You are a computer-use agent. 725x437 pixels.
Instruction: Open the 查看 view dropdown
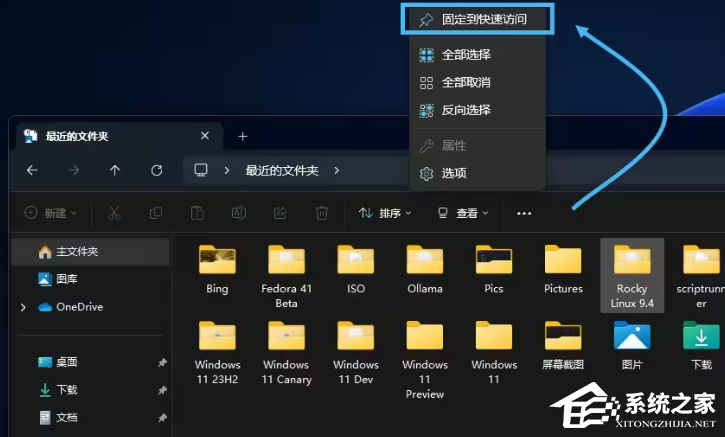click(x=463, y=213)
